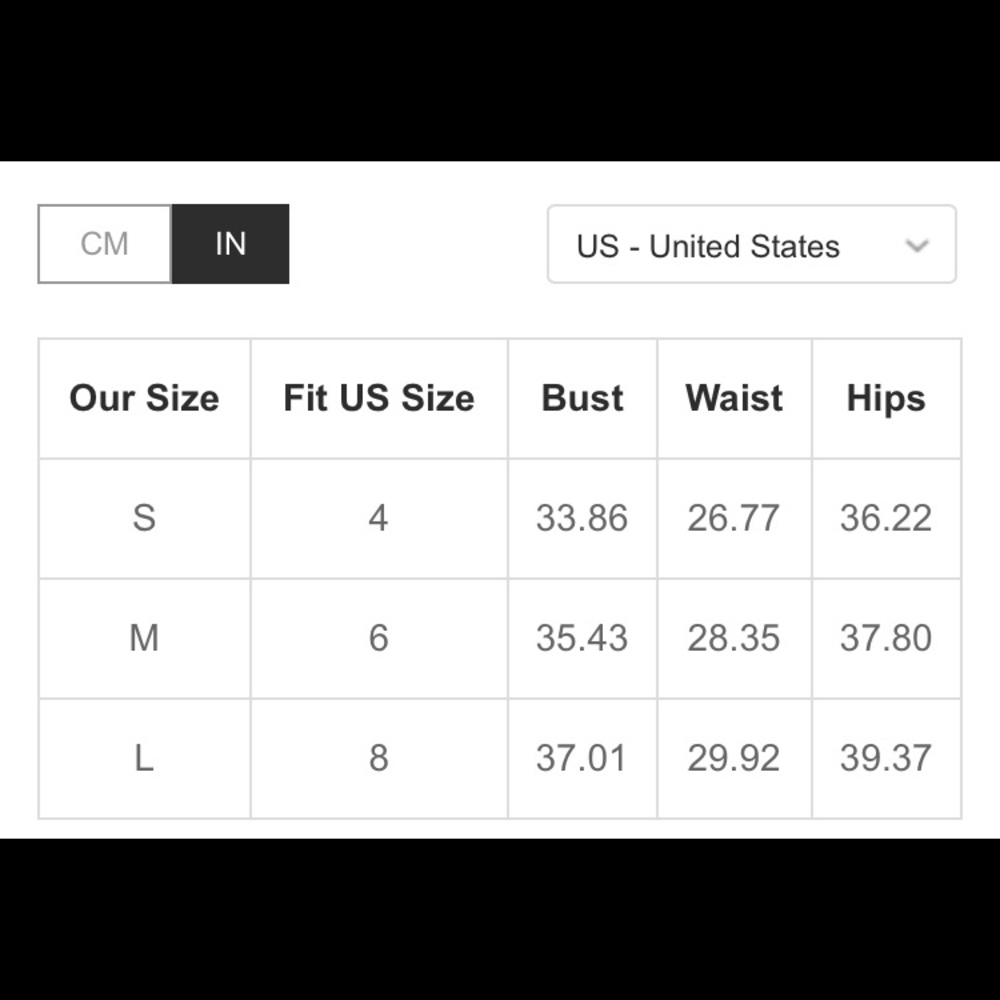Click the Our Size column header
The image size is (1000, 1000).
[144, 398]
